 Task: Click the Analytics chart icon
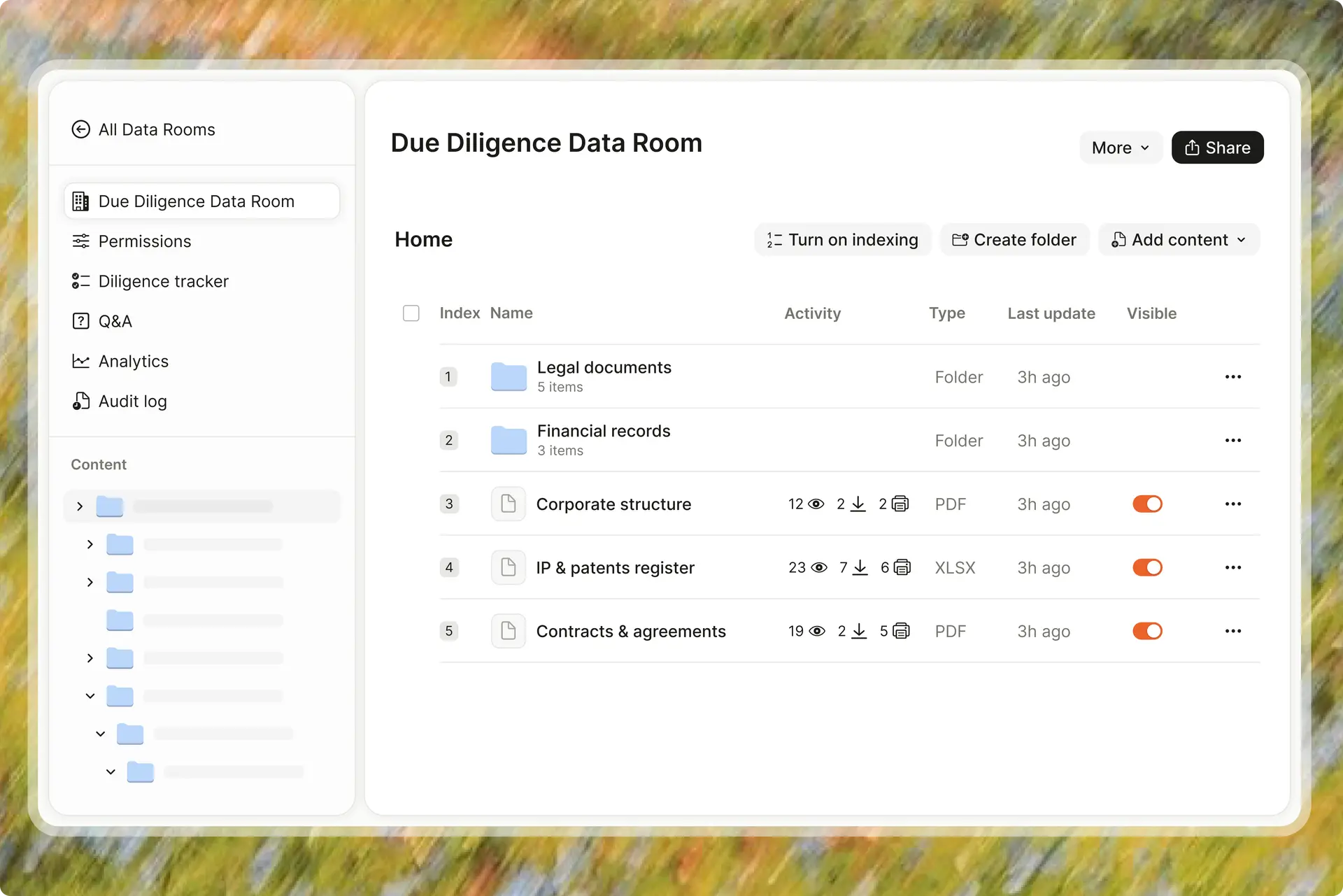81,361
